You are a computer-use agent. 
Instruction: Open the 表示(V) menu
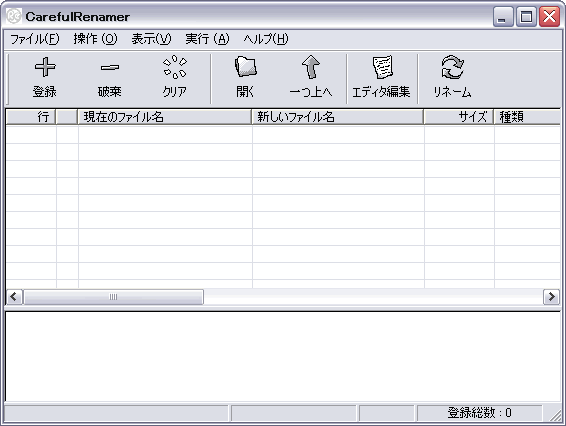(x=152, y=39)
